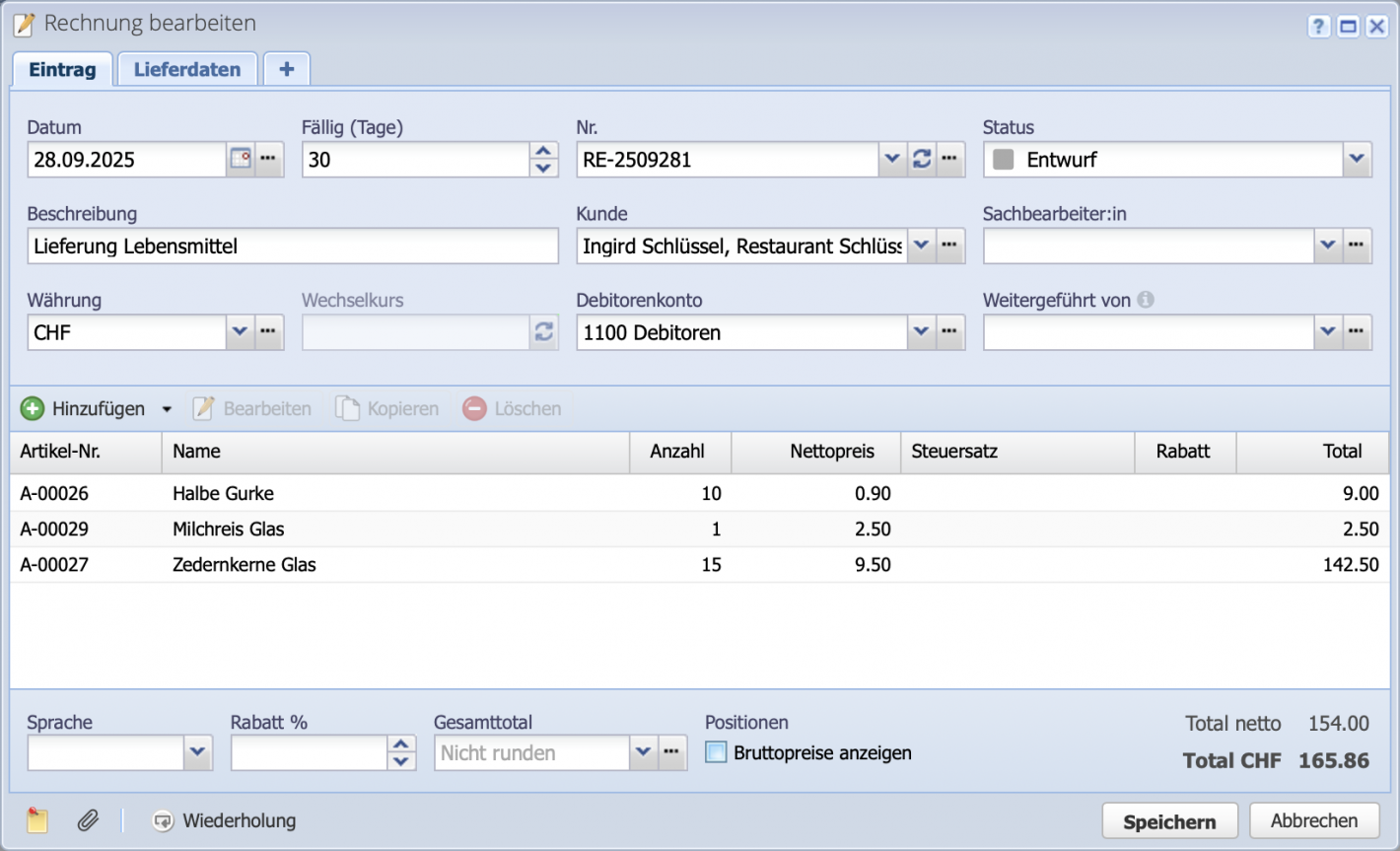
Task: Click the Wechselkurs refresh icon
Action: point(543,332)
